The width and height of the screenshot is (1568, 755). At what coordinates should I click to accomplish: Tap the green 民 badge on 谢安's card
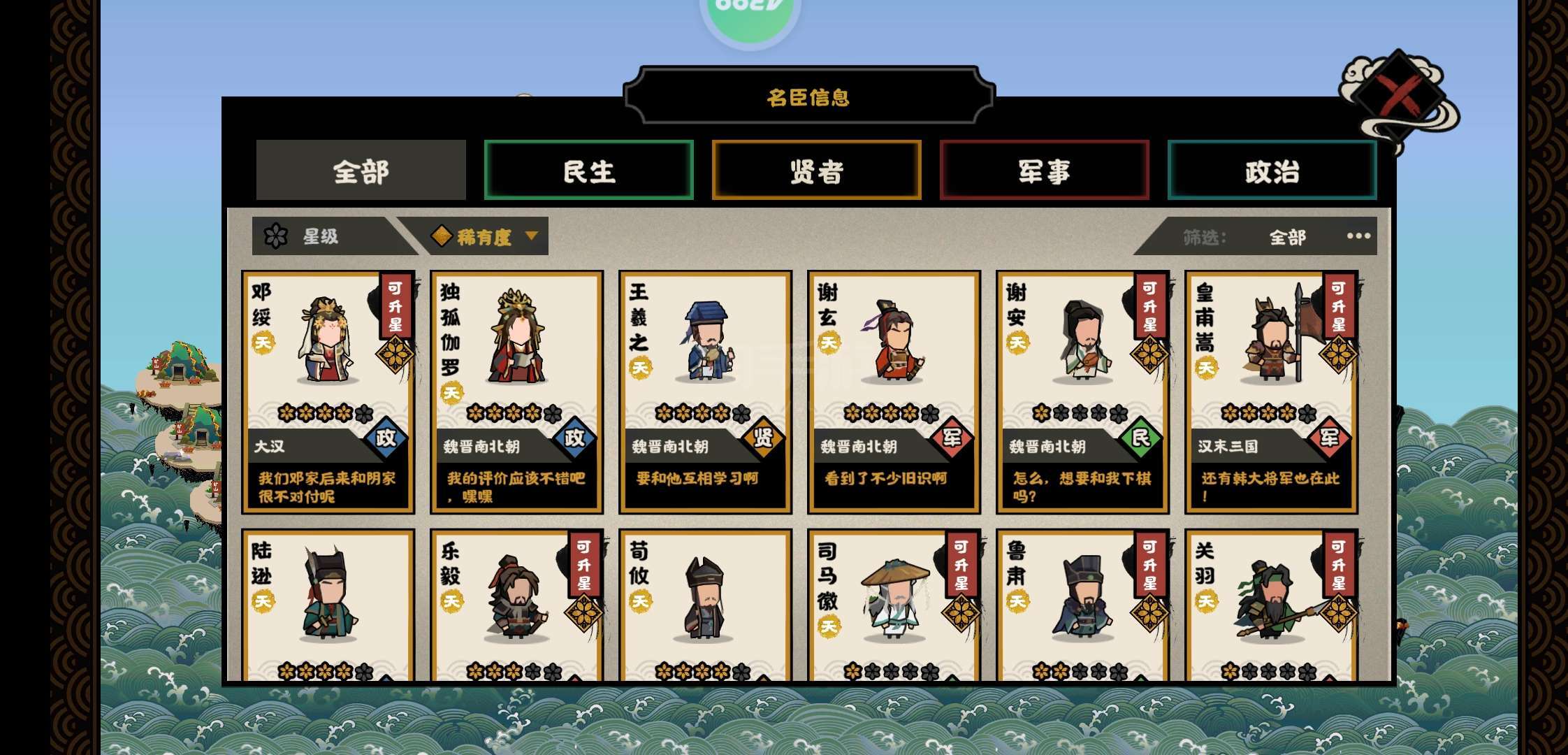tap(1140, 438)
